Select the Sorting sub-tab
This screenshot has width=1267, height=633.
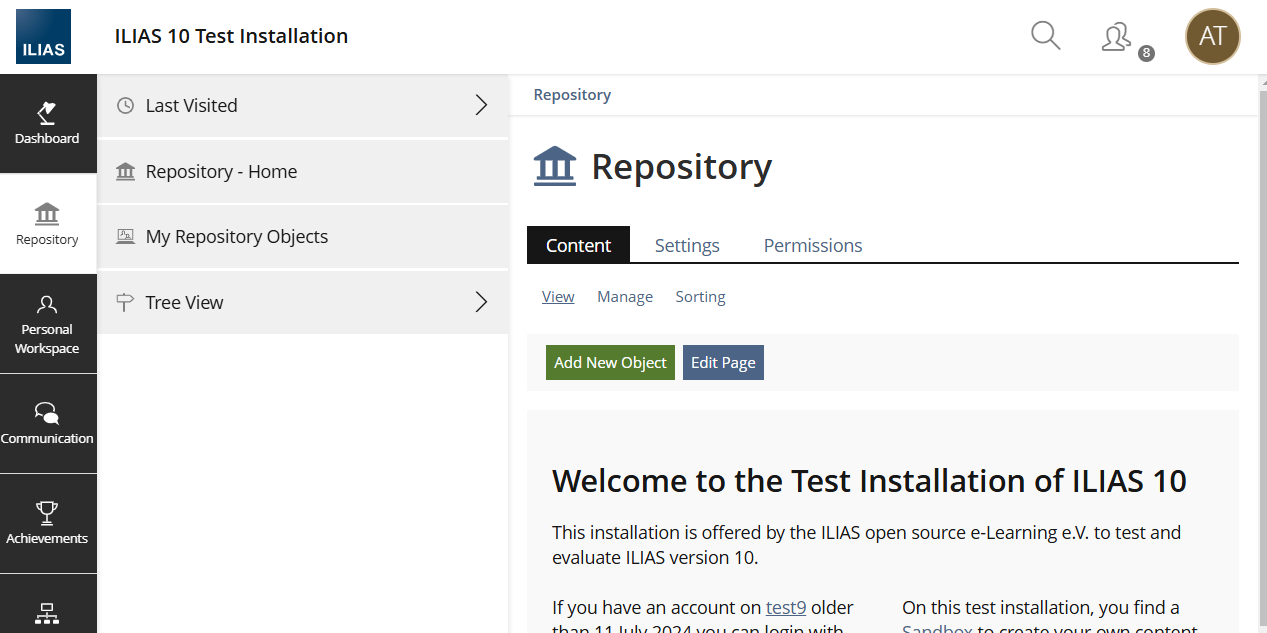click(x=700, y=297)
